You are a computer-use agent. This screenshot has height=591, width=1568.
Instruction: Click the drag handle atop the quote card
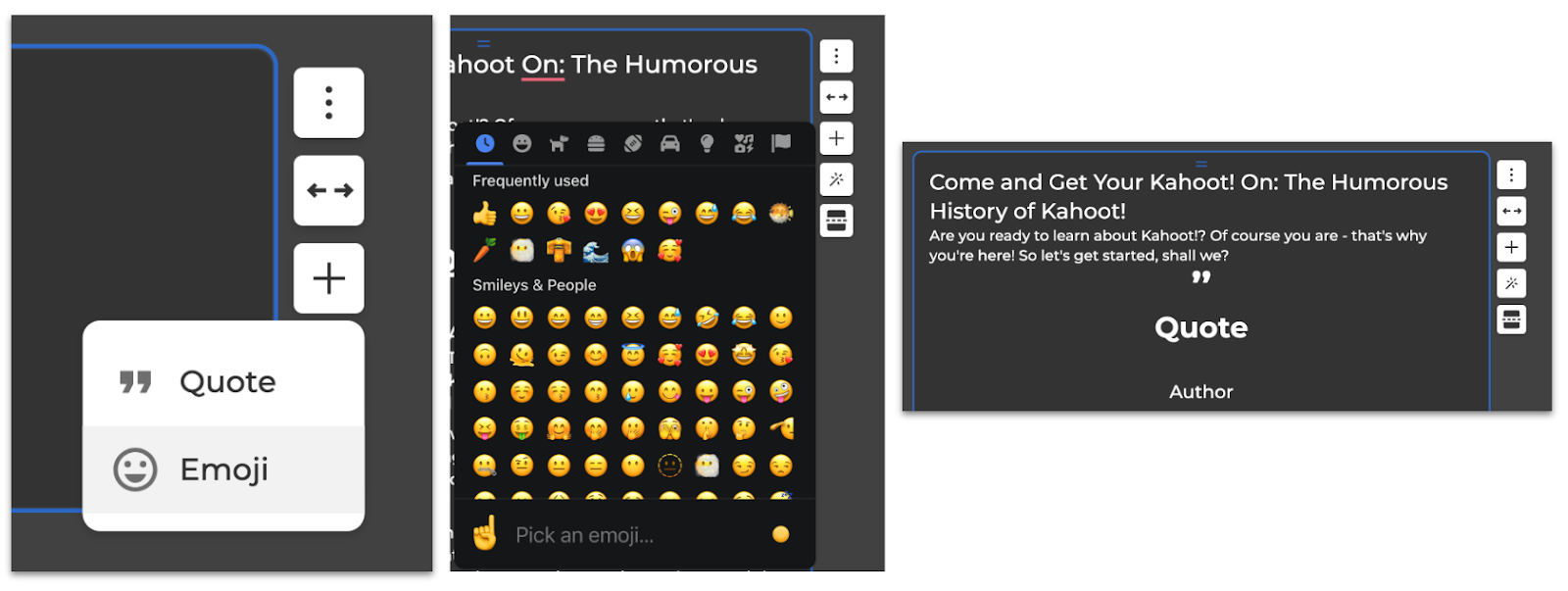tap(1200, 164)
